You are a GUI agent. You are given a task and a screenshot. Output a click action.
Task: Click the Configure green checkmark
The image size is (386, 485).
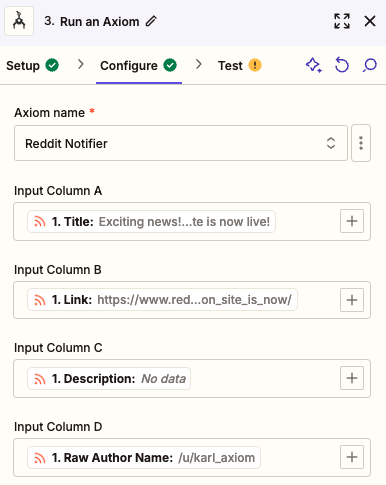[170, 65]
